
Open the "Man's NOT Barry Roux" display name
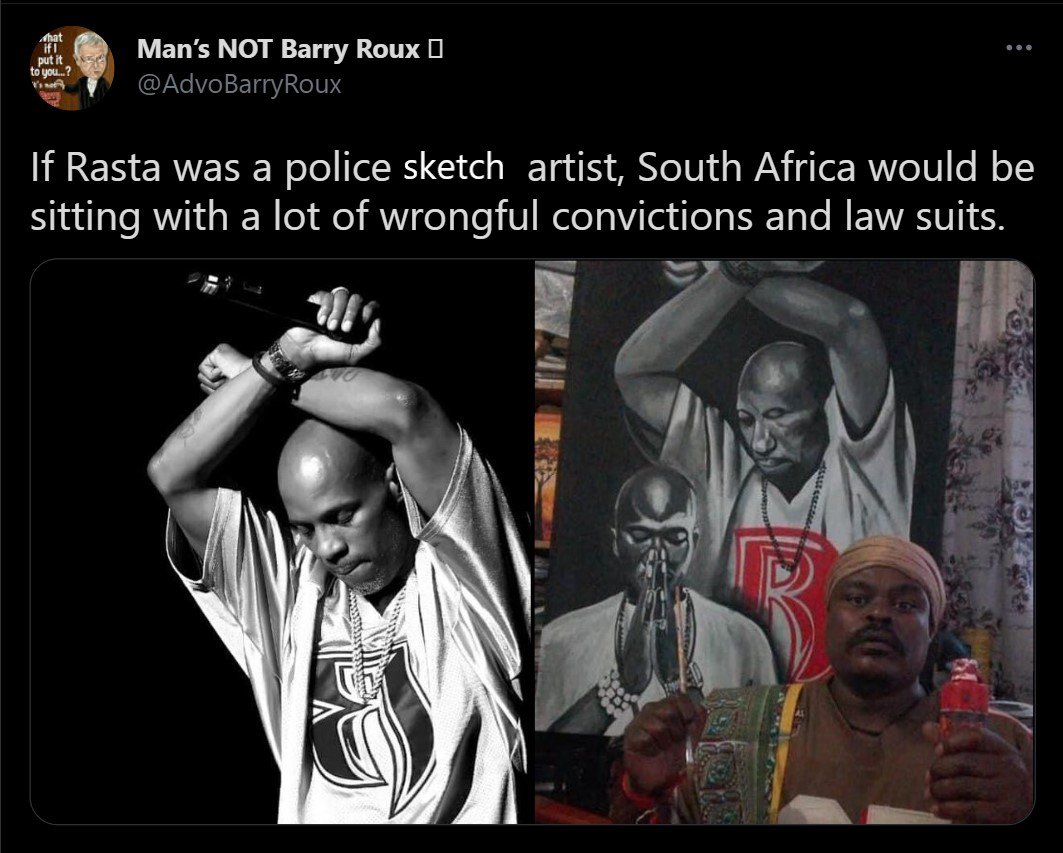pos(278,49)
